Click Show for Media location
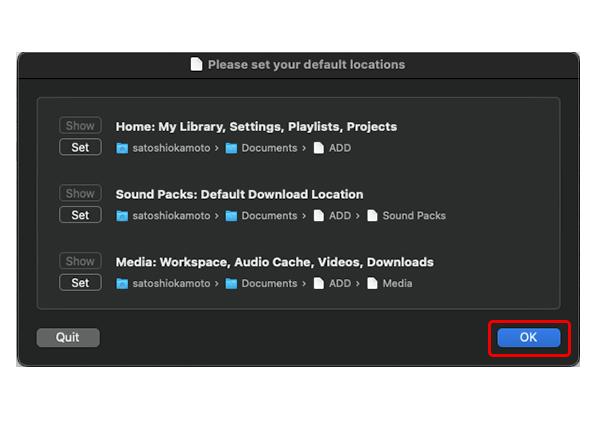 tap(80, 261)
